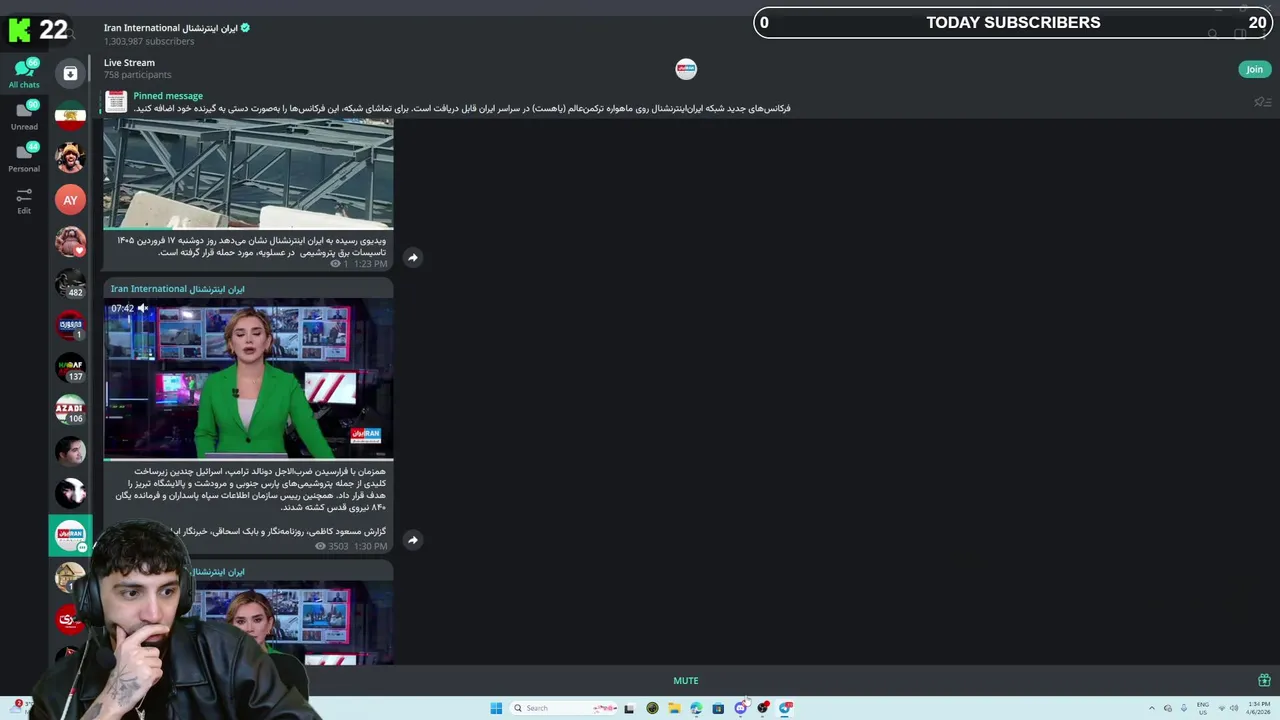The height and width of the screenshot is (720, 1280).
Task: Open the Iran International channel header
Action: click(x=177, y=34)
